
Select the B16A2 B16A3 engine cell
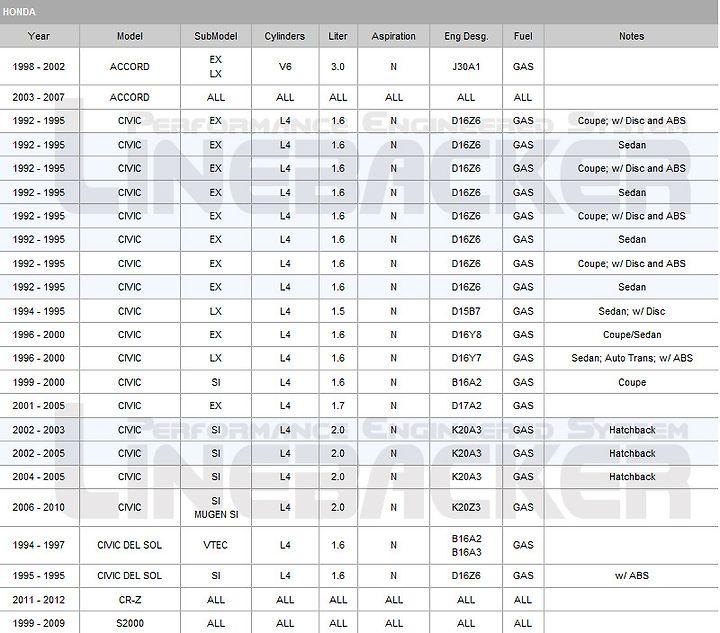pyautogui.click(x=466, y=545)
